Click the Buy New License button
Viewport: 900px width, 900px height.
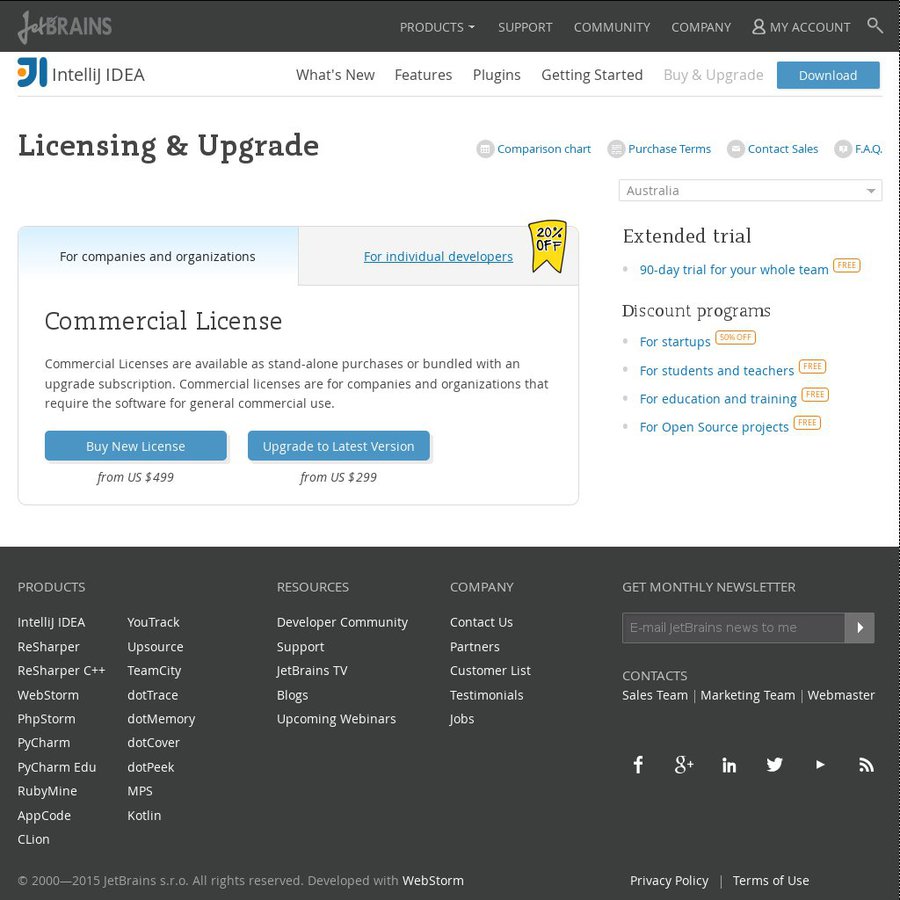tap(135, 446)
